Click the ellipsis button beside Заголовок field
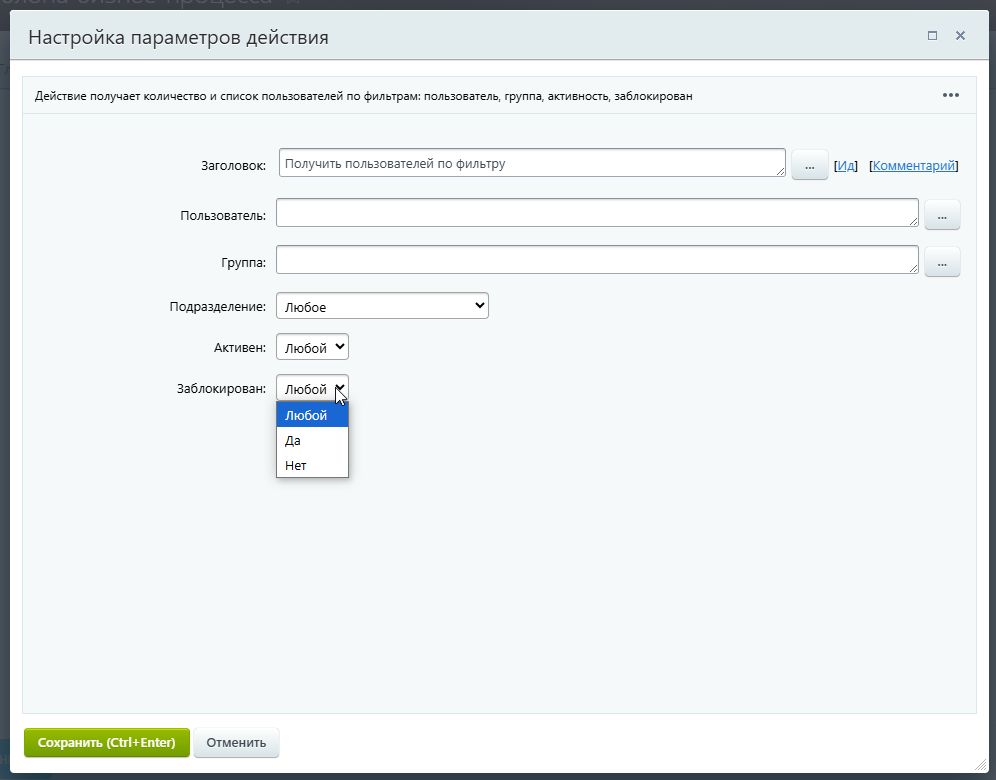 809,165
